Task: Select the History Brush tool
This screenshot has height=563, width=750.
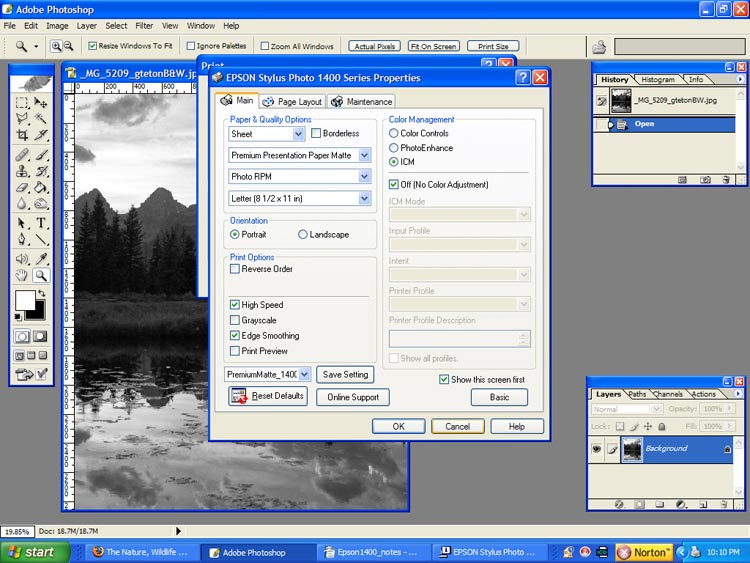Action: point(41,171)
